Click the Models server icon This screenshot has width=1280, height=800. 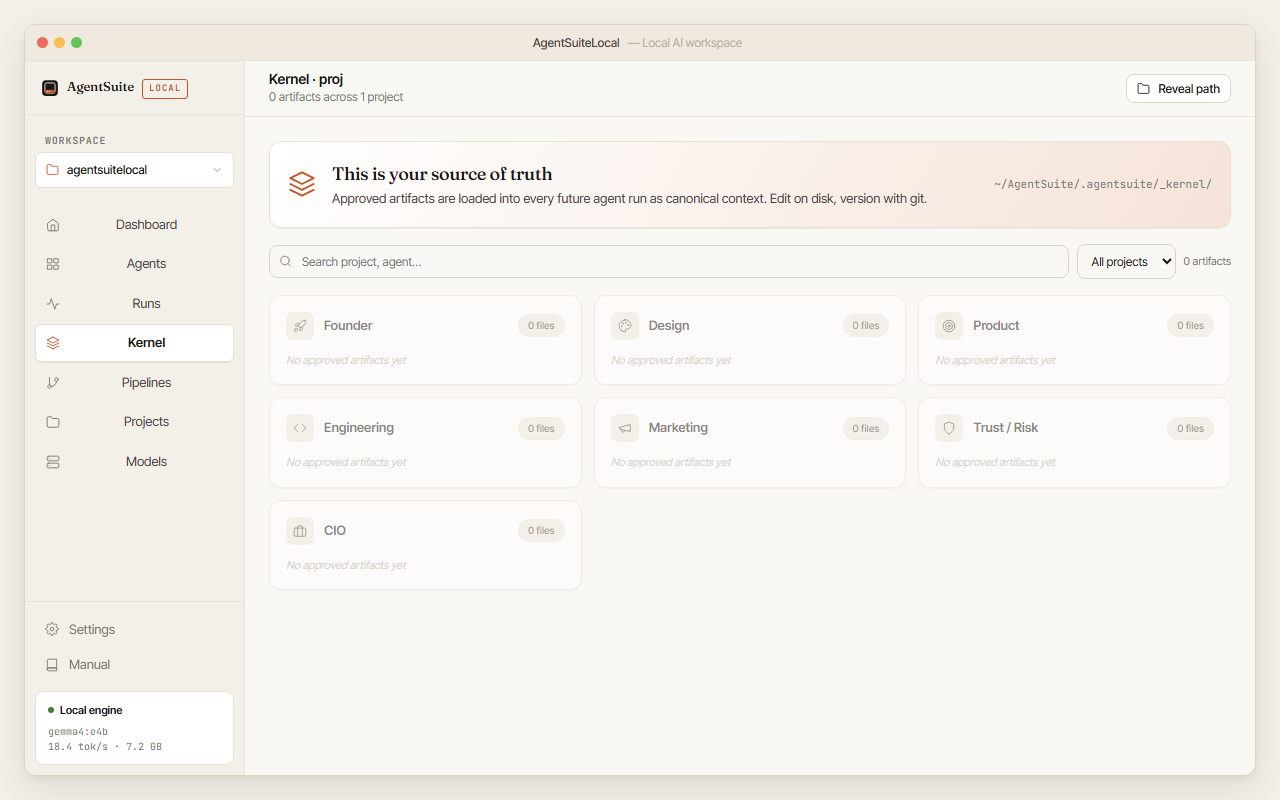point(53,462)
